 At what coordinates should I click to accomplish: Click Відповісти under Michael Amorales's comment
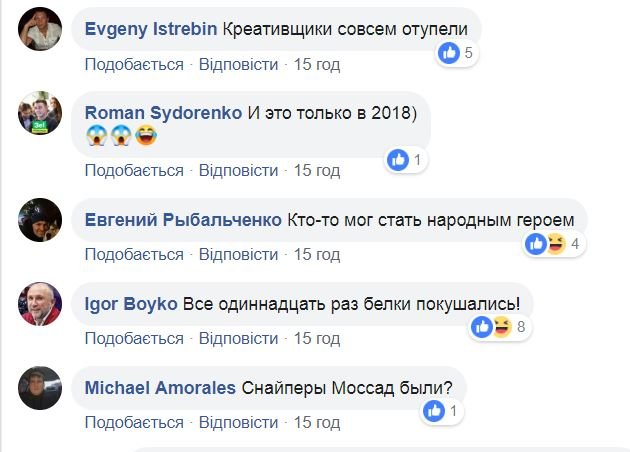(238, 423)
